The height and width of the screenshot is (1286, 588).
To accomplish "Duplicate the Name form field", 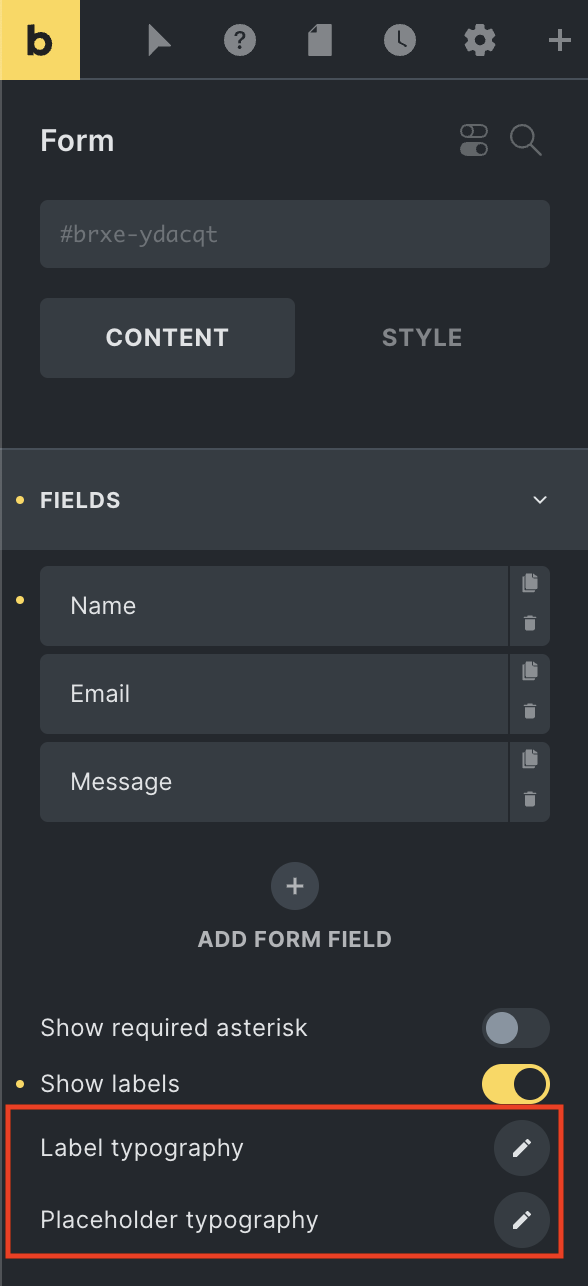I will tap(530, 582).
